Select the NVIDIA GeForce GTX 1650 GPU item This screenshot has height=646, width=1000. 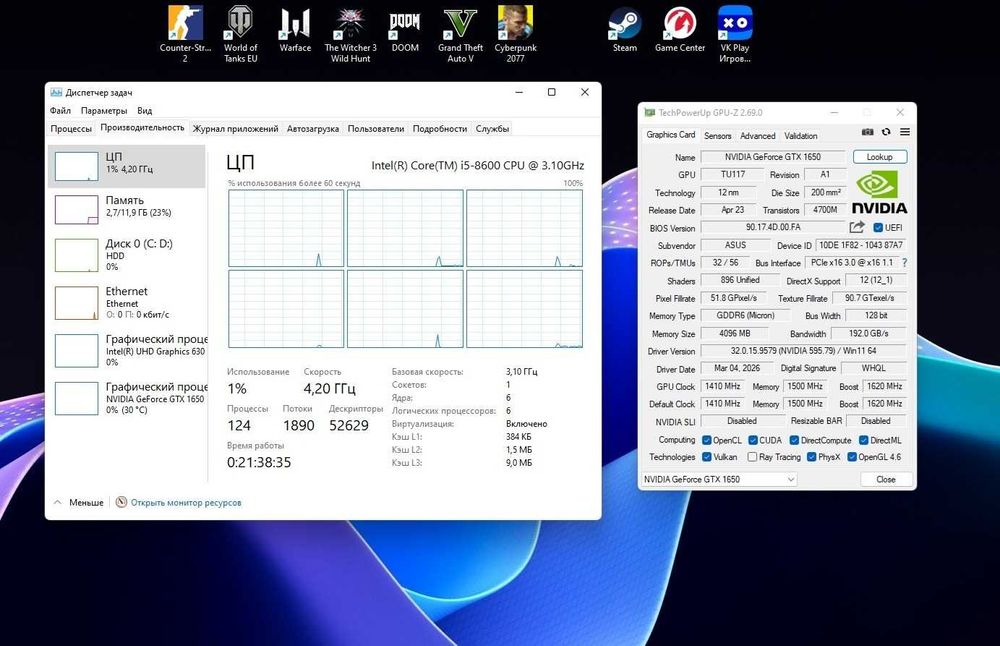[127, 398]
